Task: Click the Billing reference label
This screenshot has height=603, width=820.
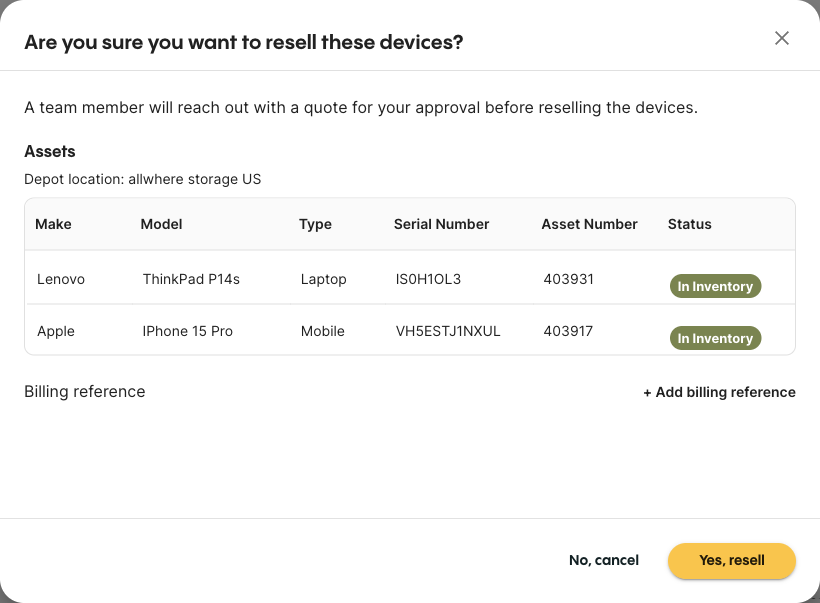Action: (85, 392)
